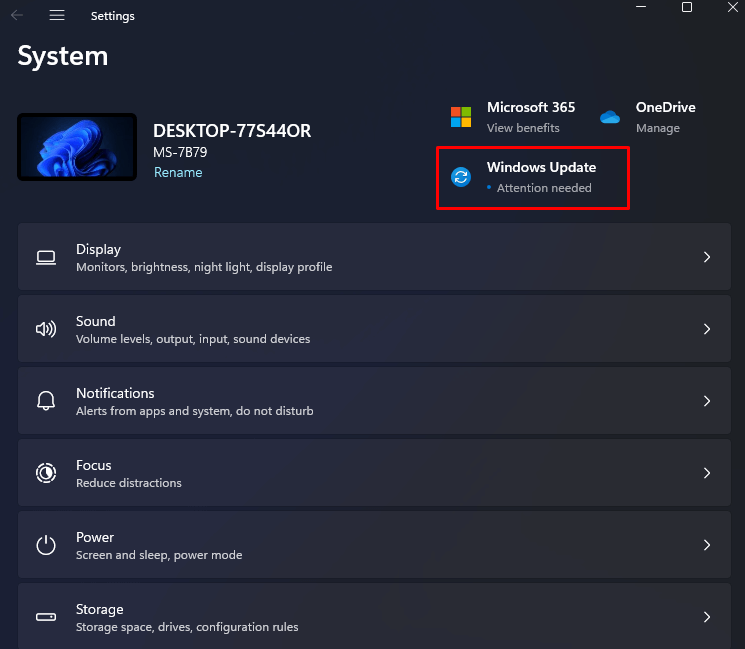Go back using the back arrow
The image size is (745, 649).
point(17,15)
